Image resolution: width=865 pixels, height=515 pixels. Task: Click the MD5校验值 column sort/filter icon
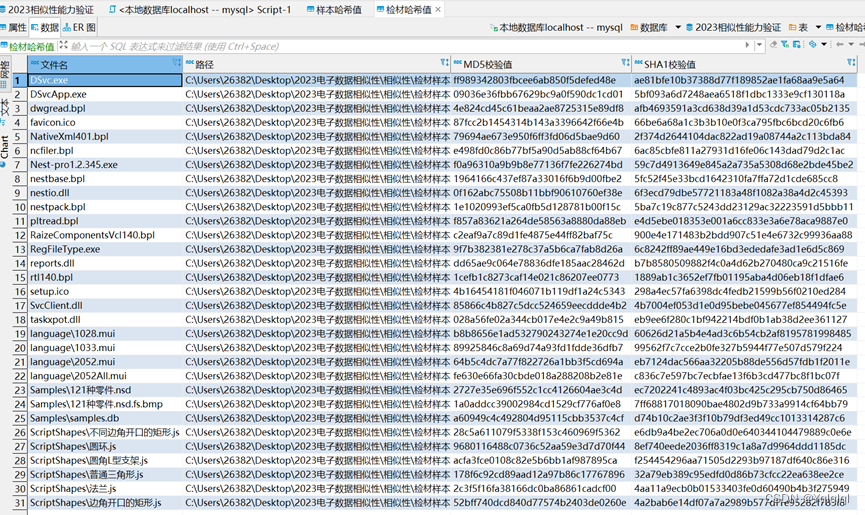625,63
